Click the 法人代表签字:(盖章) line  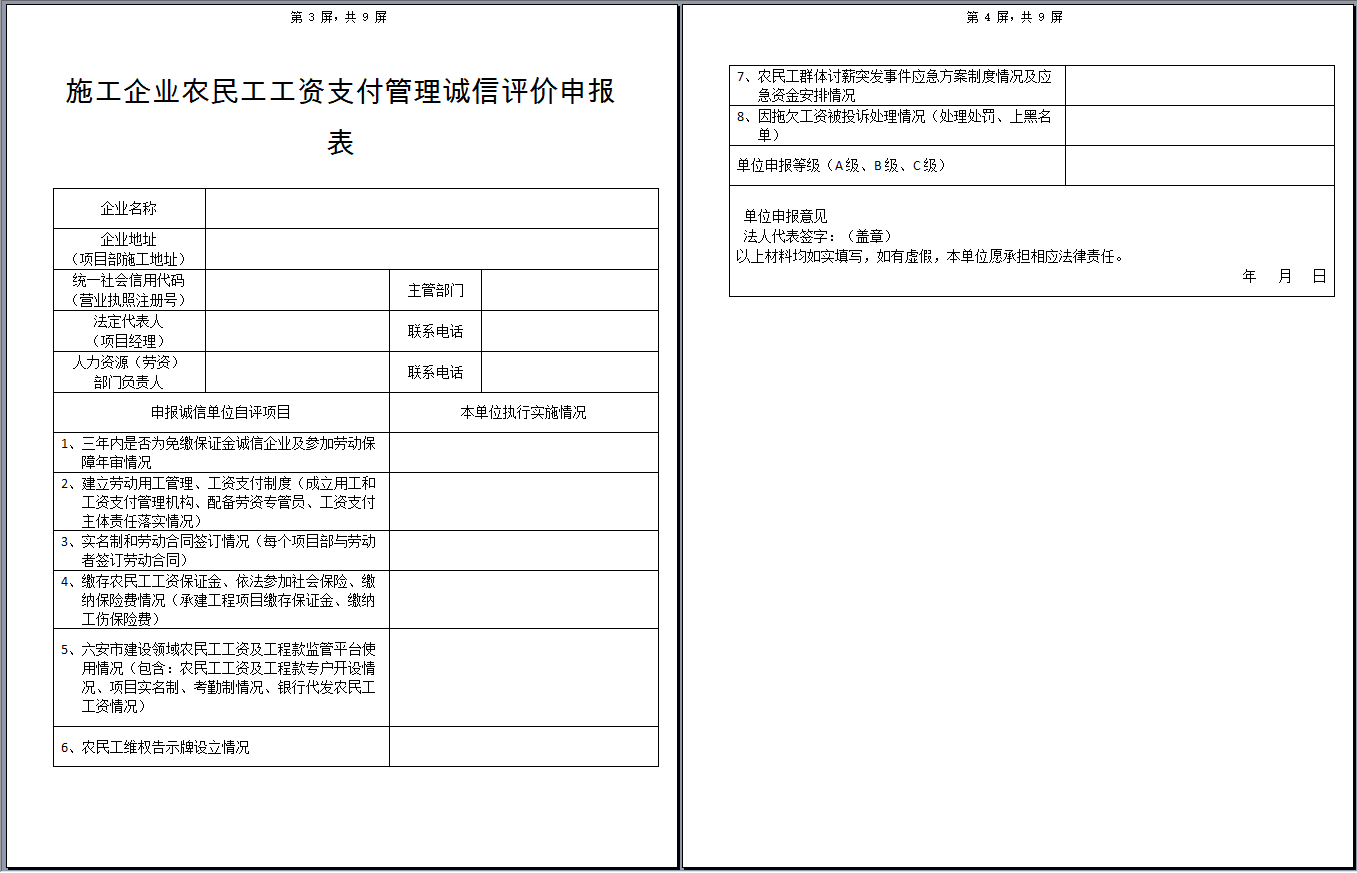point(817,236)
